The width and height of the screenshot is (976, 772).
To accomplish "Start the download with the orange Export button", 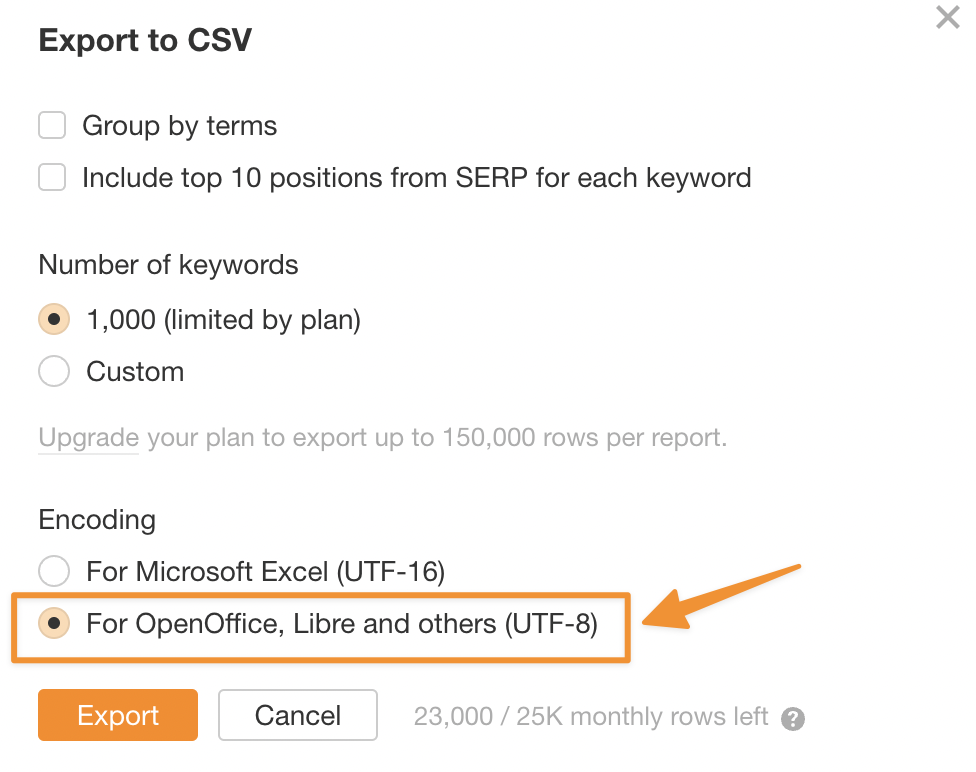I will [x=118, y=715].
